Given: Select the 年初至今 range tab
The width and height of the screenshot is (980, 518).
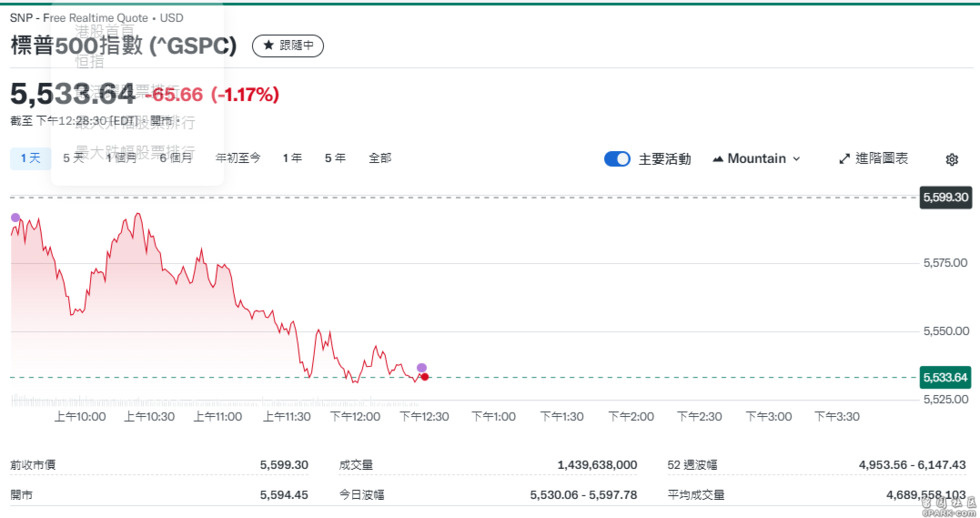Looking at the screenshot, I should 238,158.
